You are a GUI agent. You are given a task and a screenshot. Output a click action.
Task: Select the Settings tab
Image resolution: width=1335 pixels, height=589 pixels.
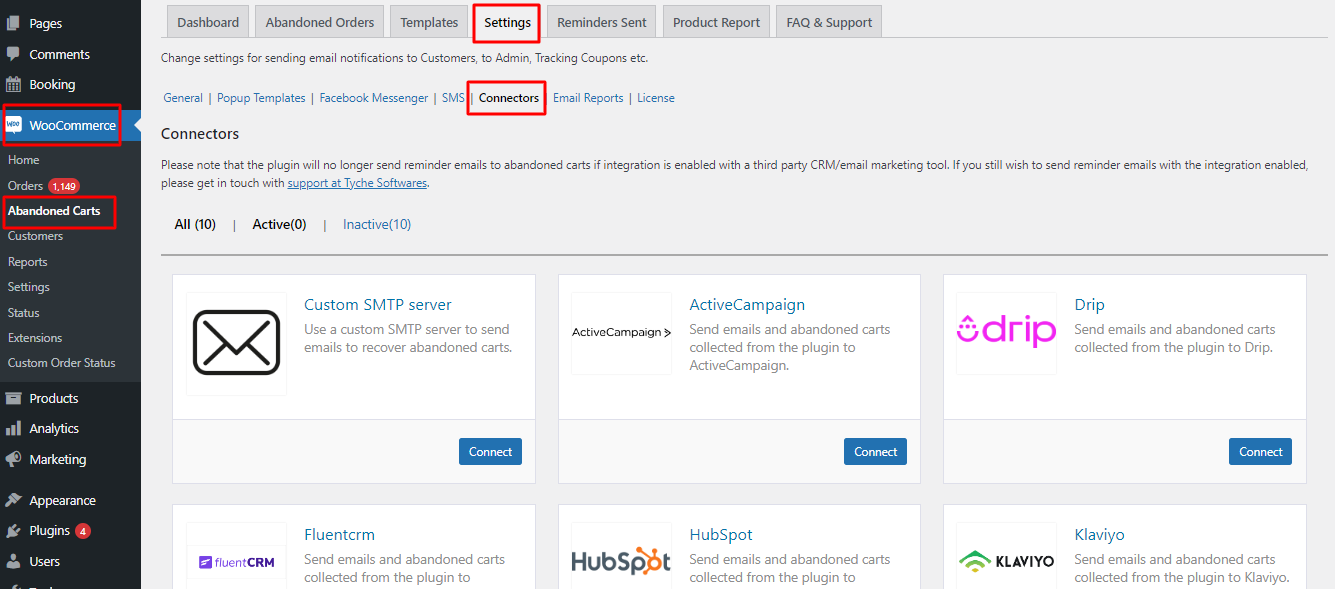(x=507, y=22)
